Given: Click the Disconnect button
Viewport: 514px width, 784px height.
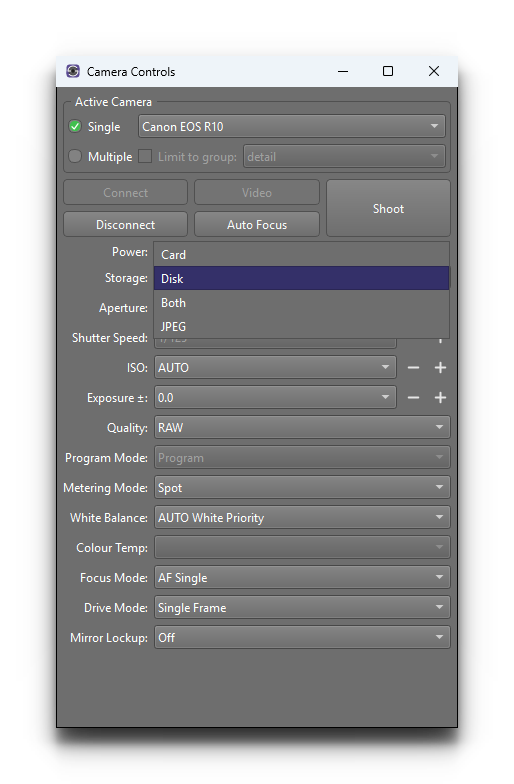Looking at the screenshot, I should (x=126, y=224).
